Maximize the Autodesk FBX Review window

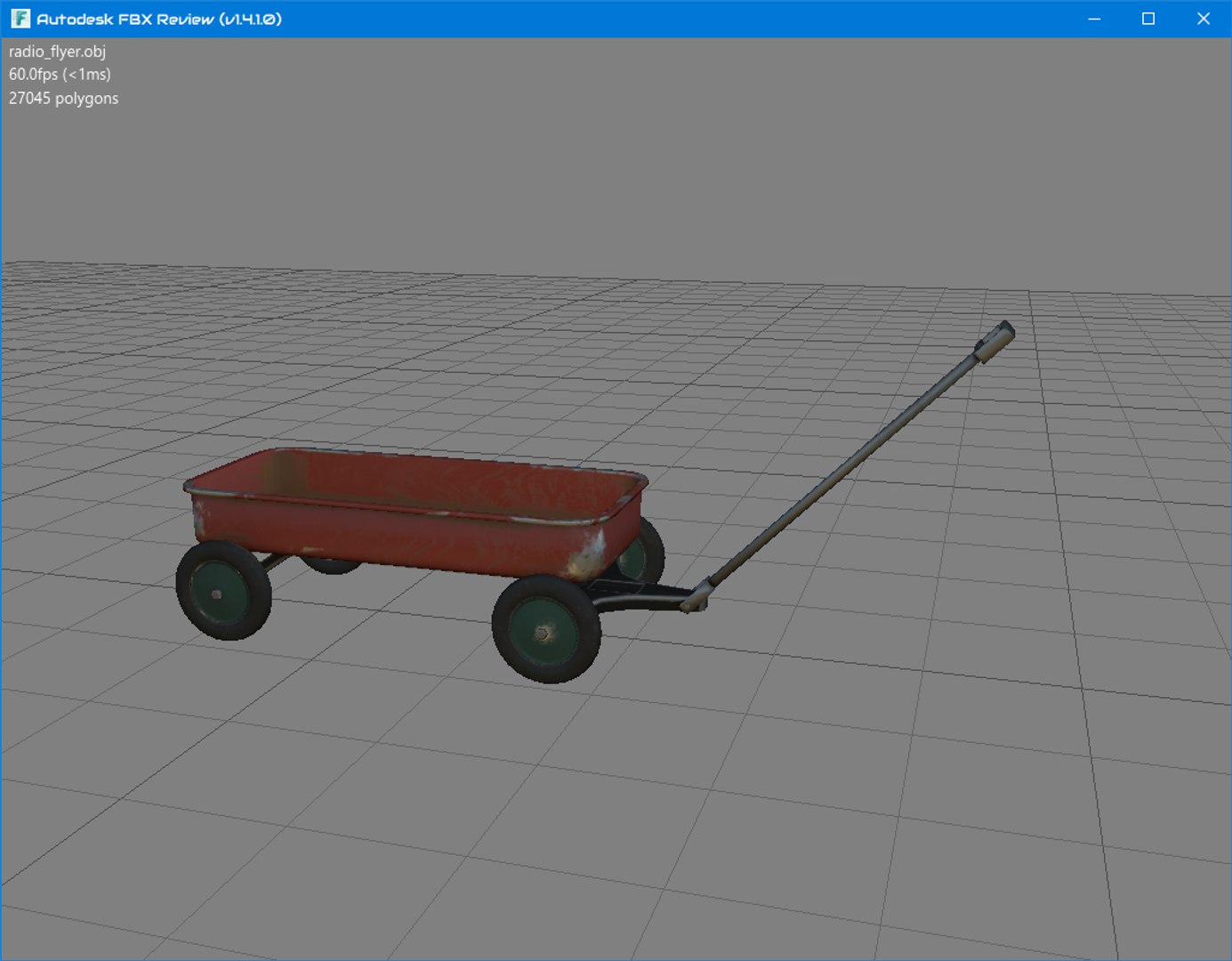[x=1148, y=19]
